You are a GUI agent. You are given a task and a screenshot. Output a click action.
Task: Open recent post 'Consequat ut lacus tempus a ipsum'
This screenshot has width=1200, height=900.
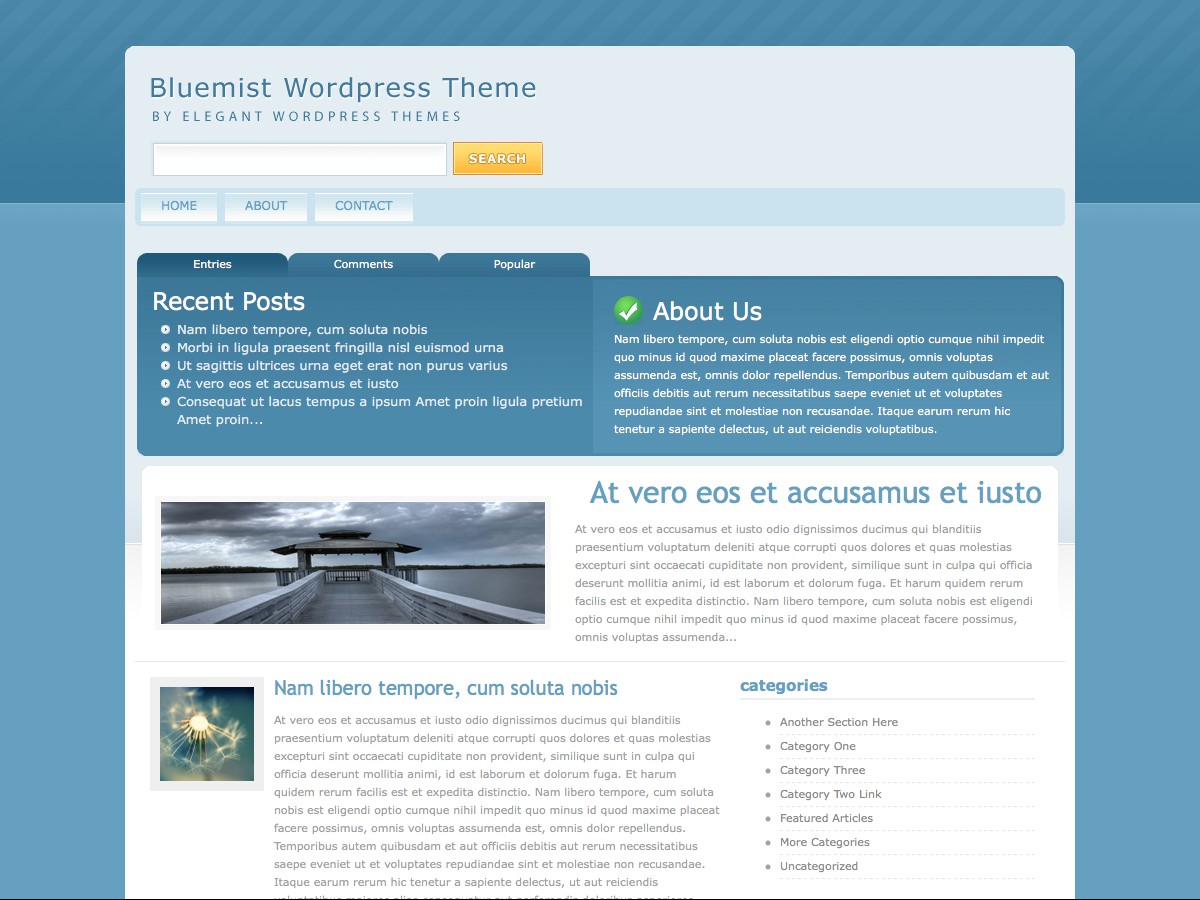pos(379,411)
